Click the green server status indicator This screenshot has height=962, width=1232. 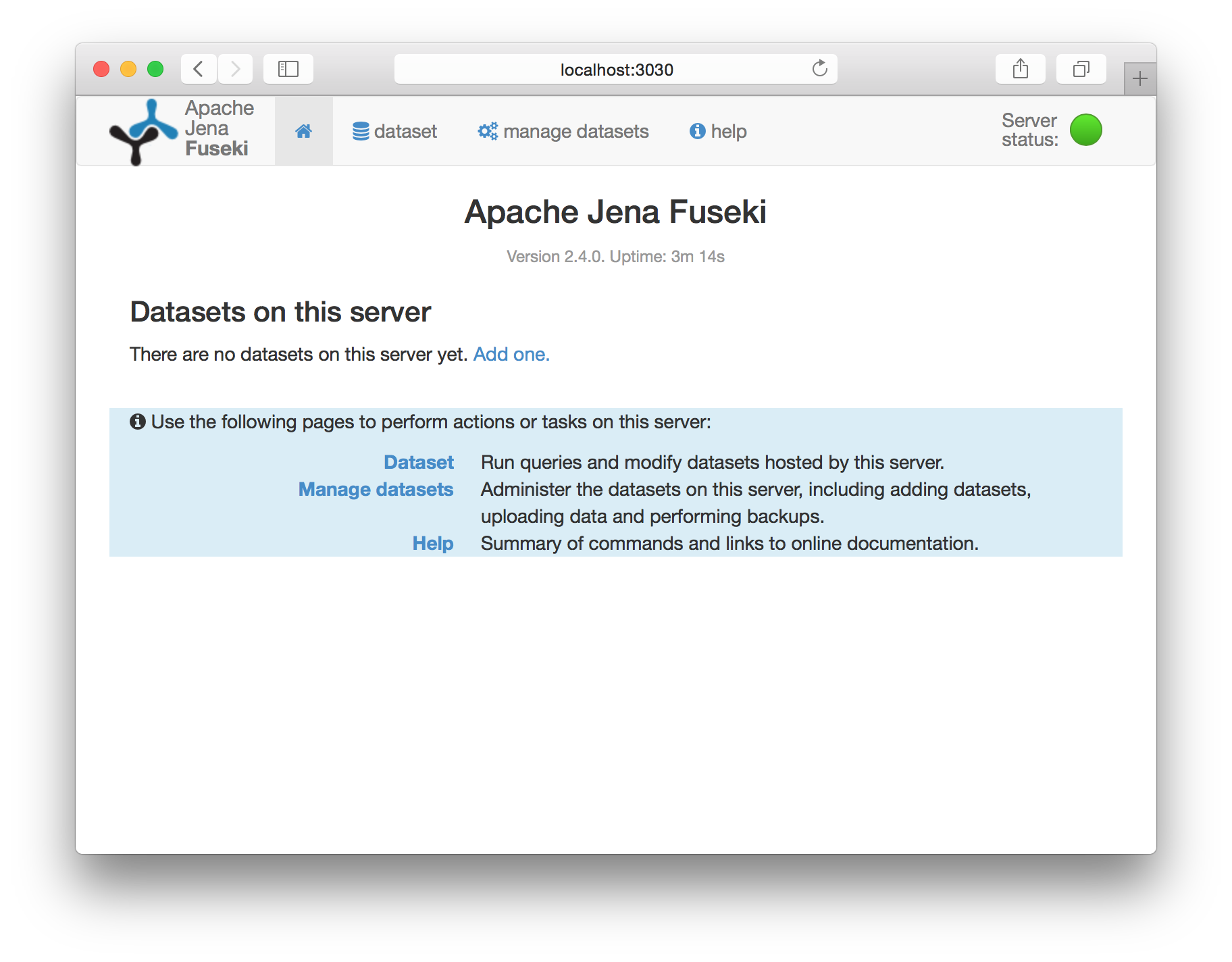1086,130
